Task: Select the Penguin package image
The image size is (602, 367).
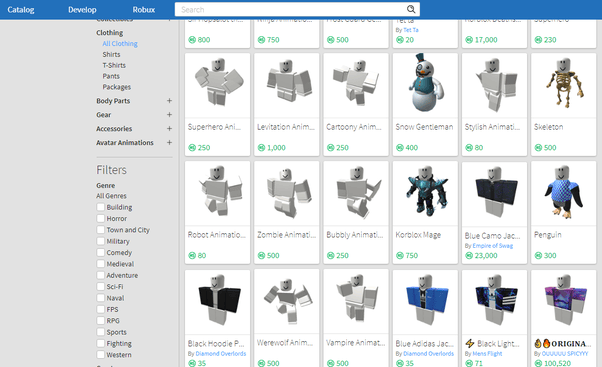Action: (563, 193)
